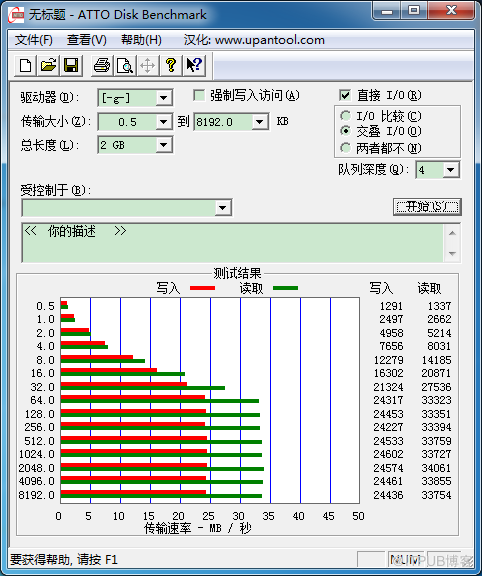Select the 两者都不 radio button
This screenshot has width=482, height=576.
tap(345, 148)
